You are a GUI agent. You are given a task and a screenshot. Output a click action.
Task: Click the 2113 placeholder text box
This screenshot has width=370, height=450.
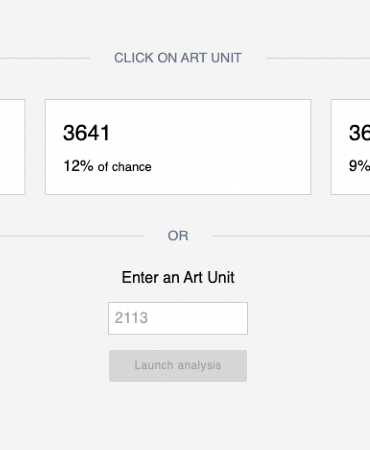tap(178, 318)
